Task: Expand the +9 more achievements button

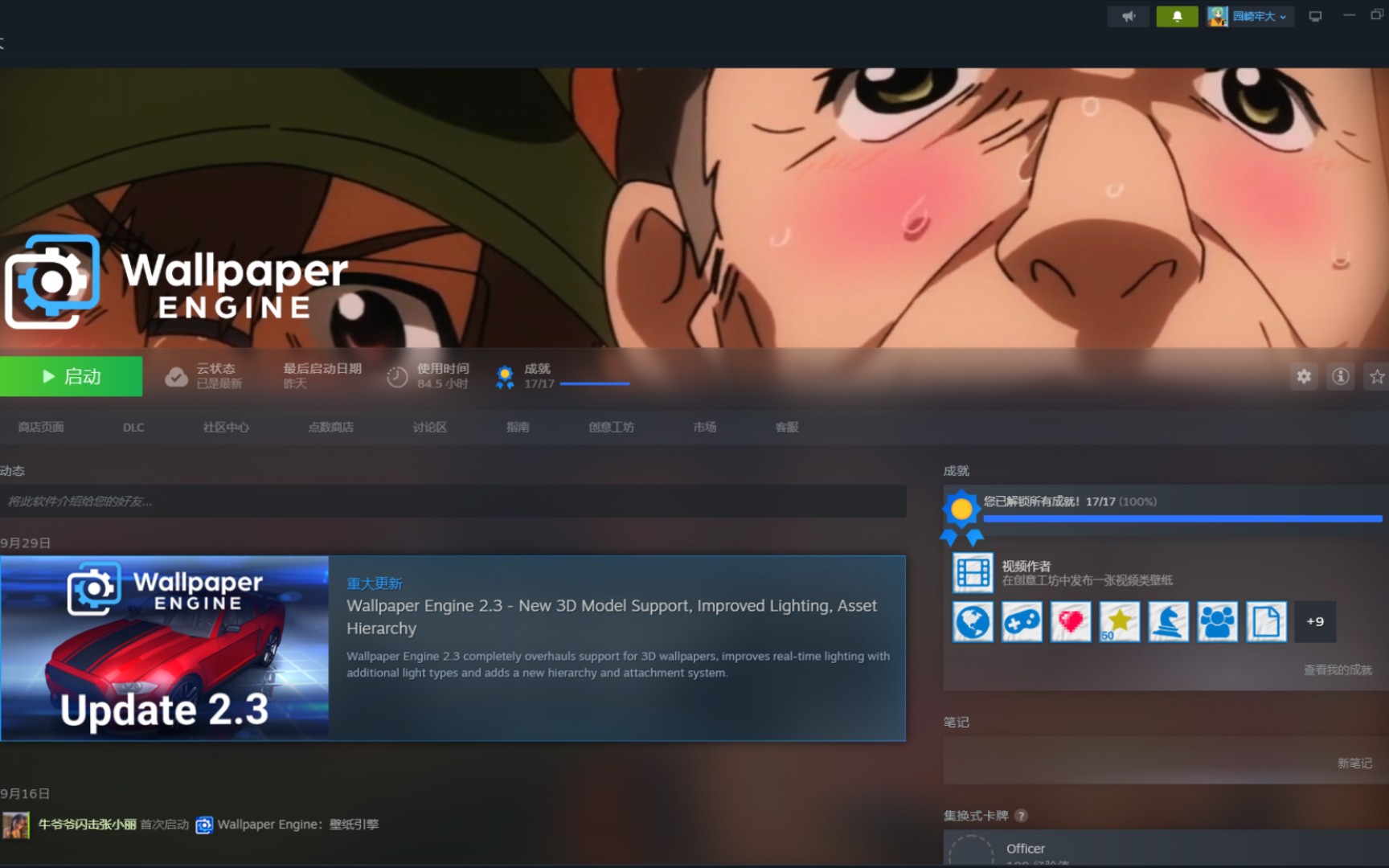Action: click(1315, 621)
